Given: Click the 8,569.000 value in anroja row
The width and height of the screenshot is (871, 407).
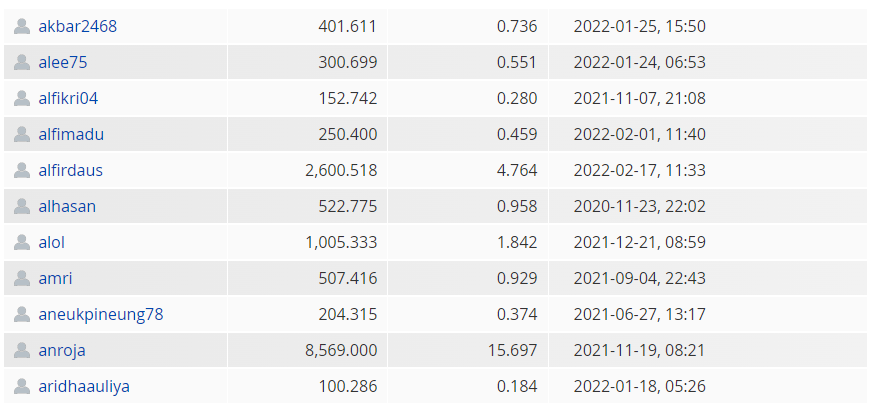Looking at the screenshot, I should (341, 350).
